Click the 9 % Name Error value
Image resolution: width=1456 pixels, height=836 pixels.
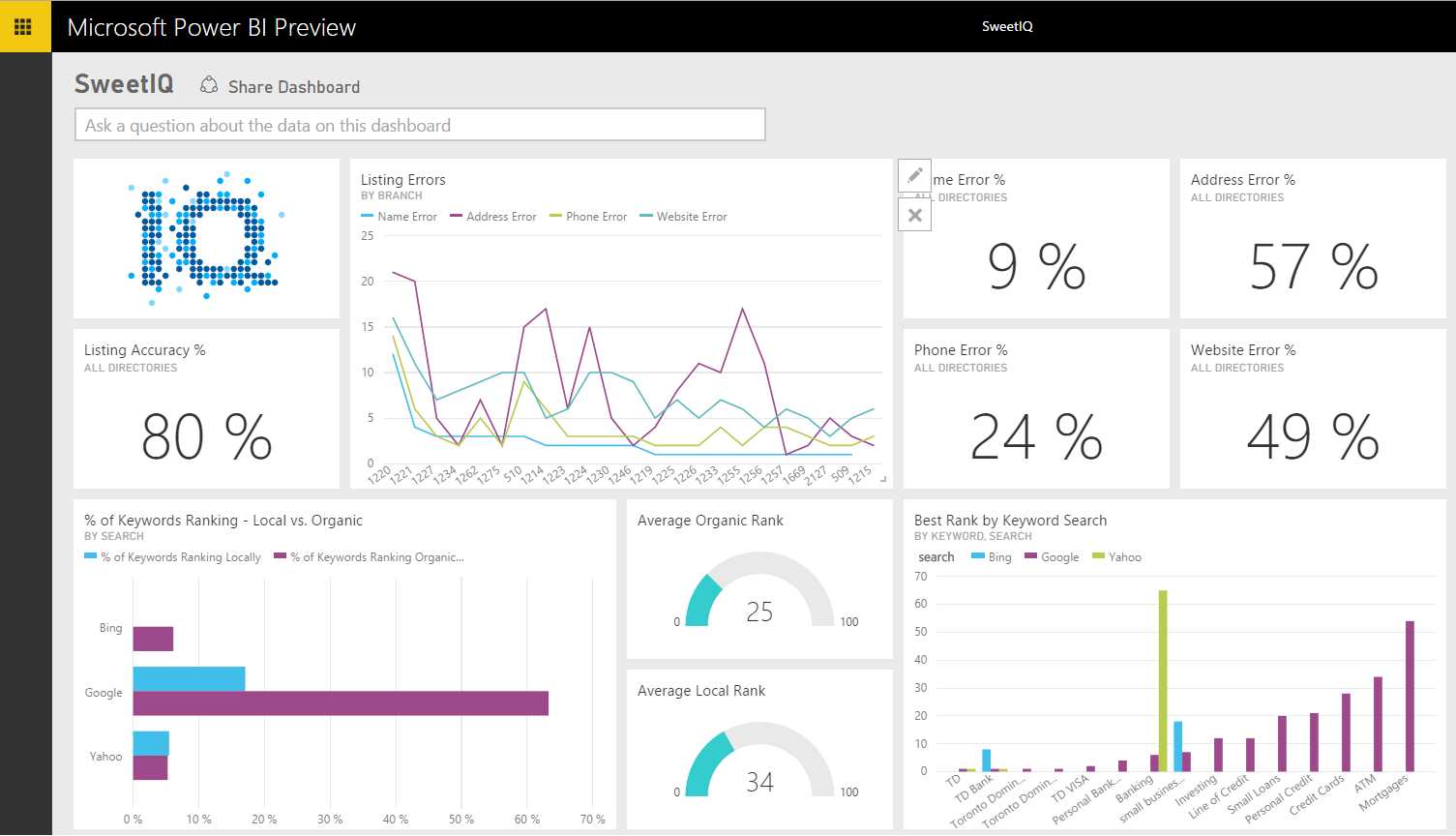(x=1036, y=266)
